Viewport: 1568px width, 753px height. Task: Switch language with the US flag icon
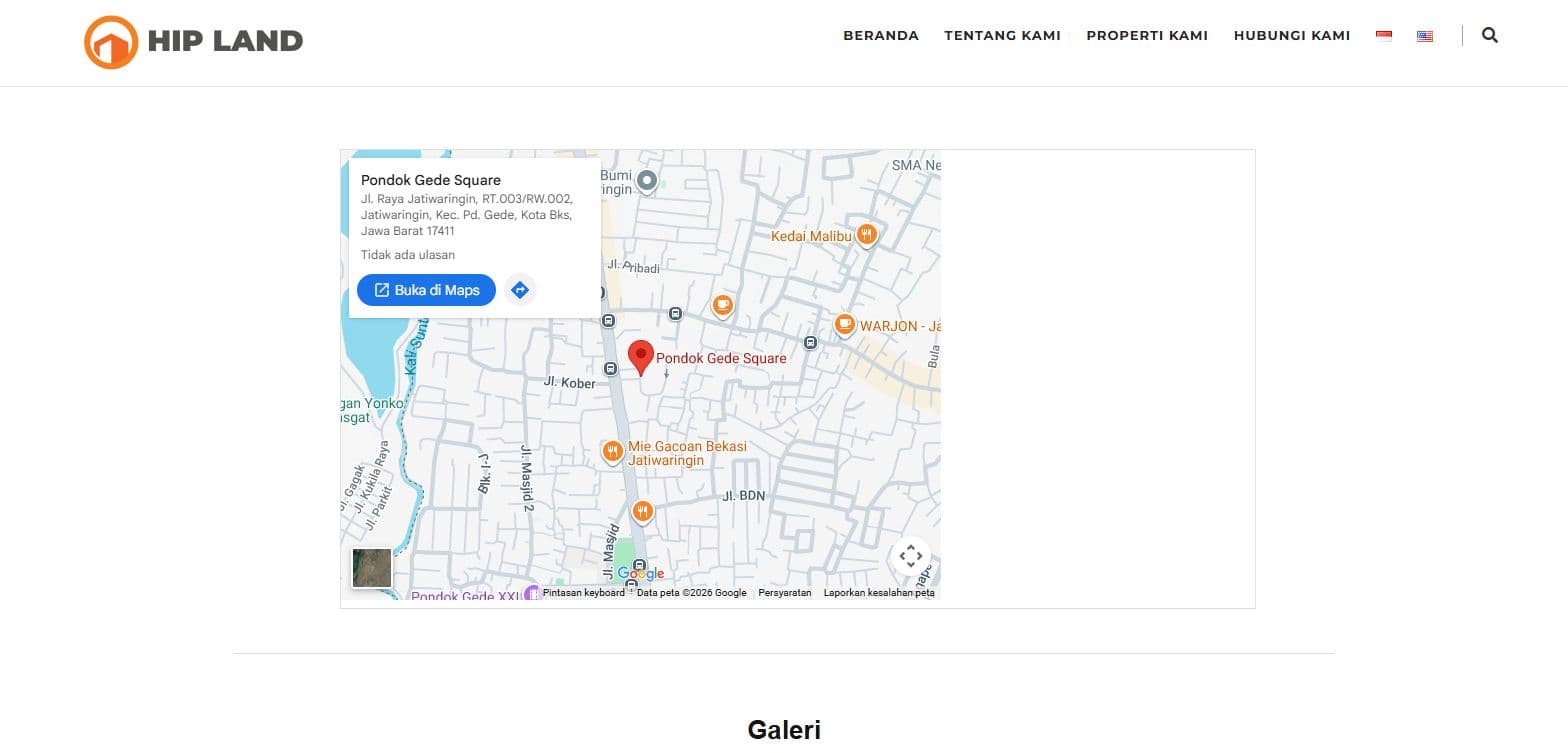(1425, 36)
